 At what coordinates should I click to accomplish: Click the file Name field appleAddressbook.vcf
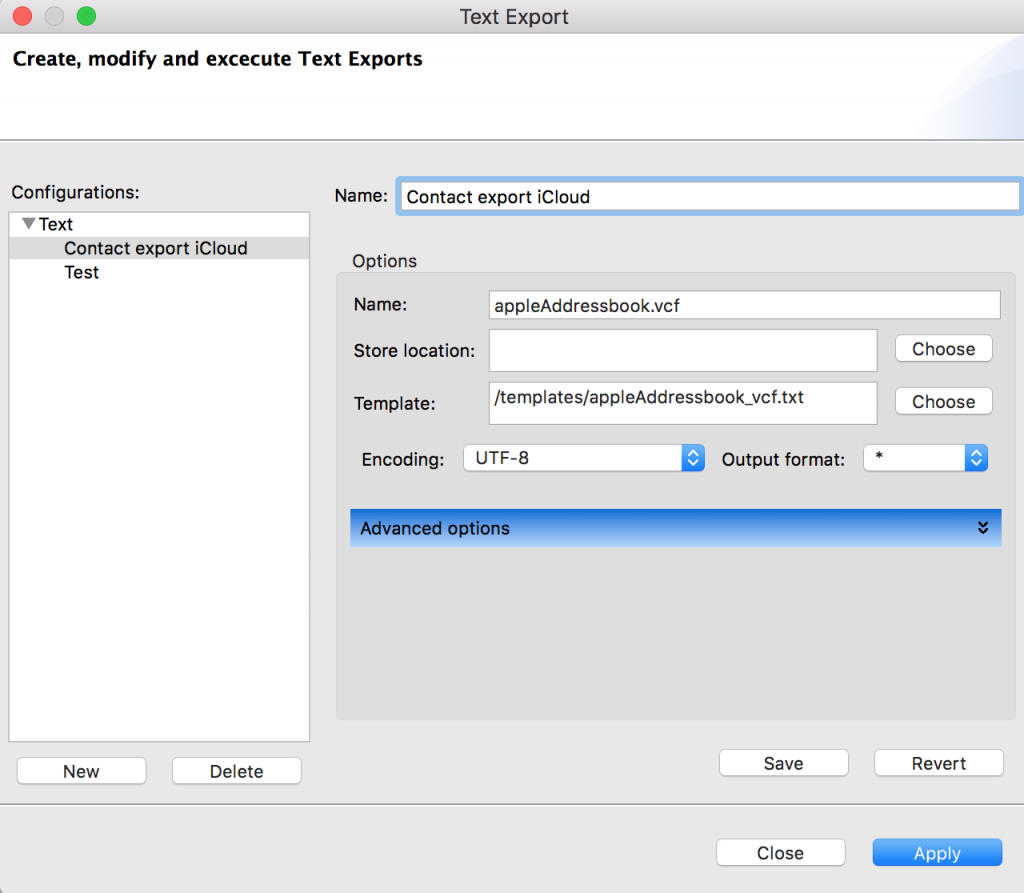click(744, 305)
